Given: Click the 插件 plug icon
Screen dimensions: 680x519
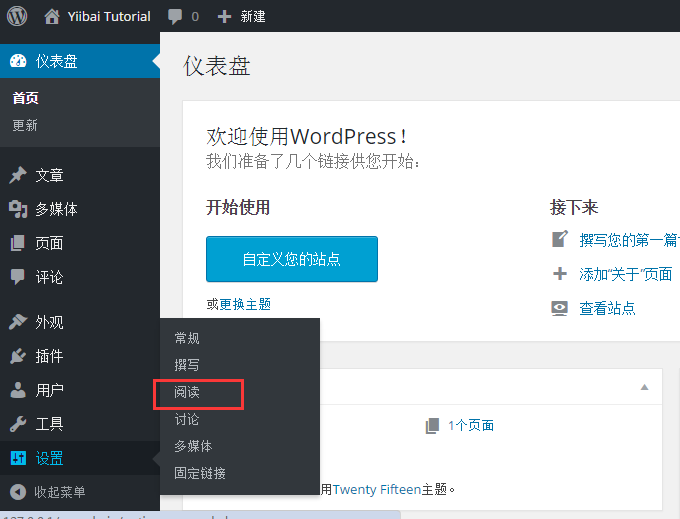Looking at the screenshot, I should tap(18, 356).
